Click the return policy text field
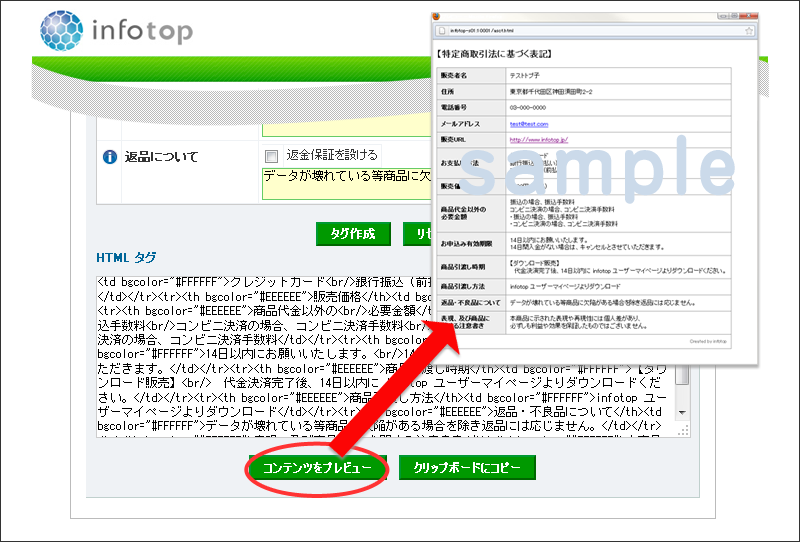The image size is (800, 542). pyautogui.click(x=347, y=184)
